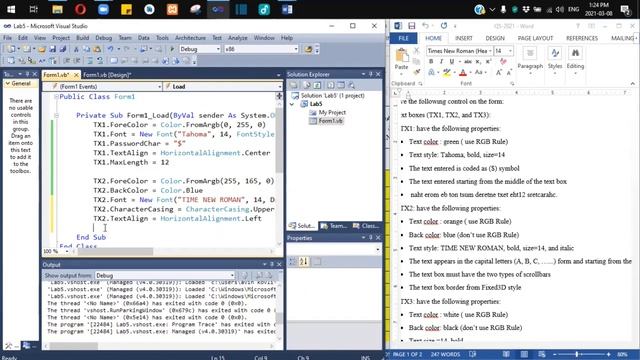The image size is (640, 360).
Task: Click the Save All icon in Visual Studio toolbar
Action: [62, 49]
